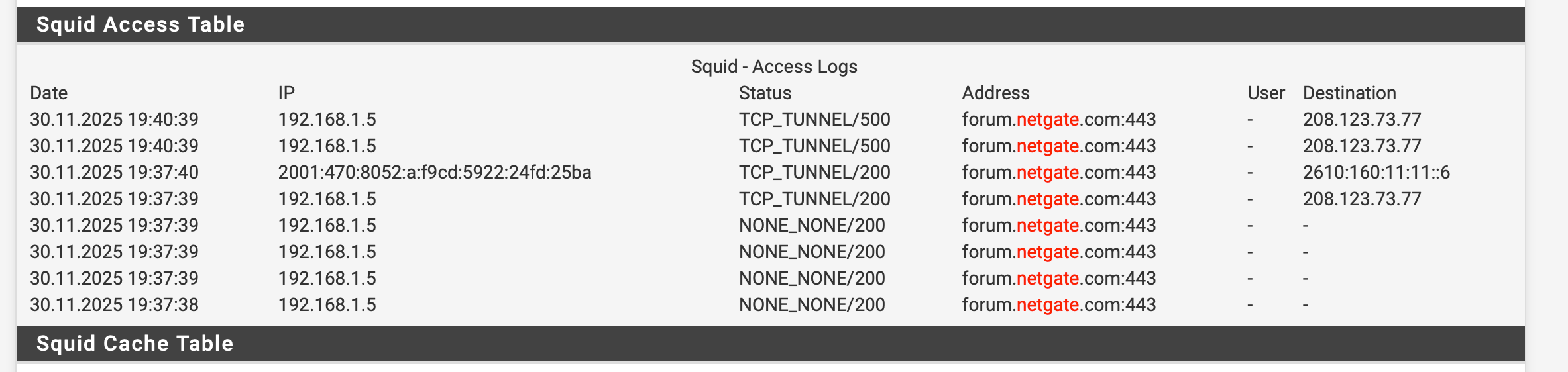Click the 30.11.2025 19:37:40 date entry
1568x372 pixels.
[x=114, y=172]
